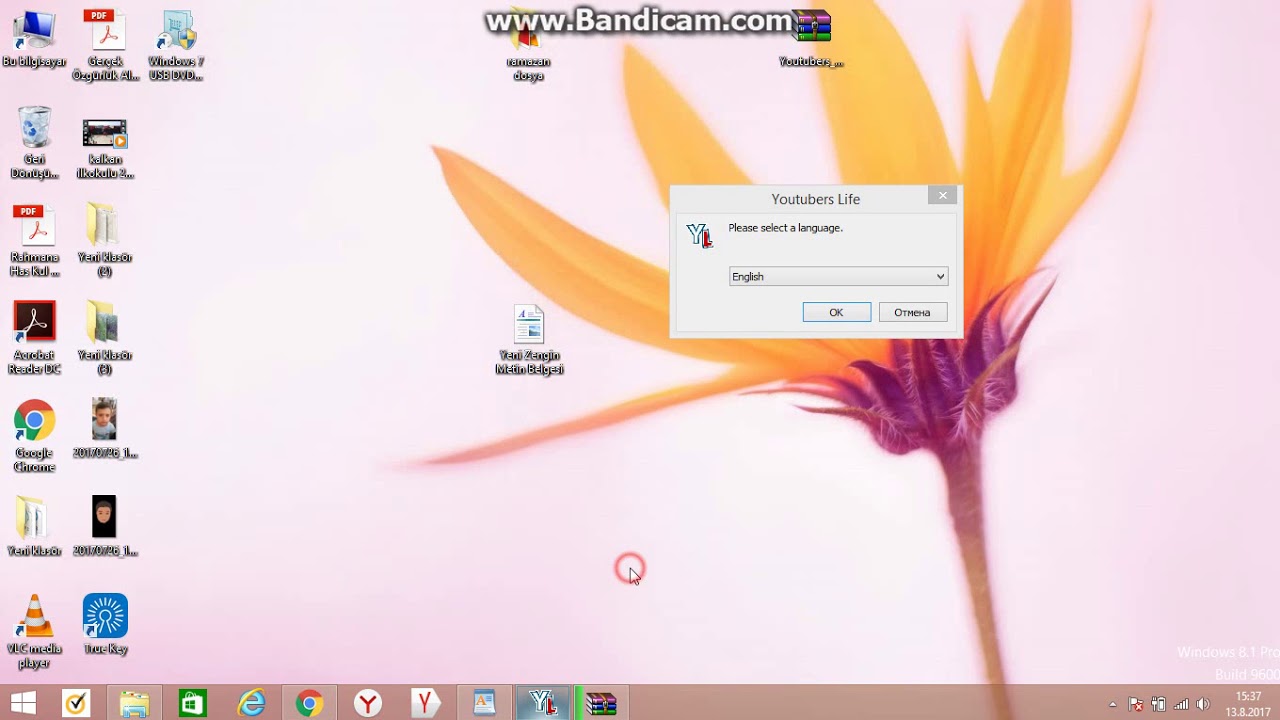Select the VLC media player shortcut
Image resolution: width=1280 pixels, height=720 pixels.
[34, 632]
